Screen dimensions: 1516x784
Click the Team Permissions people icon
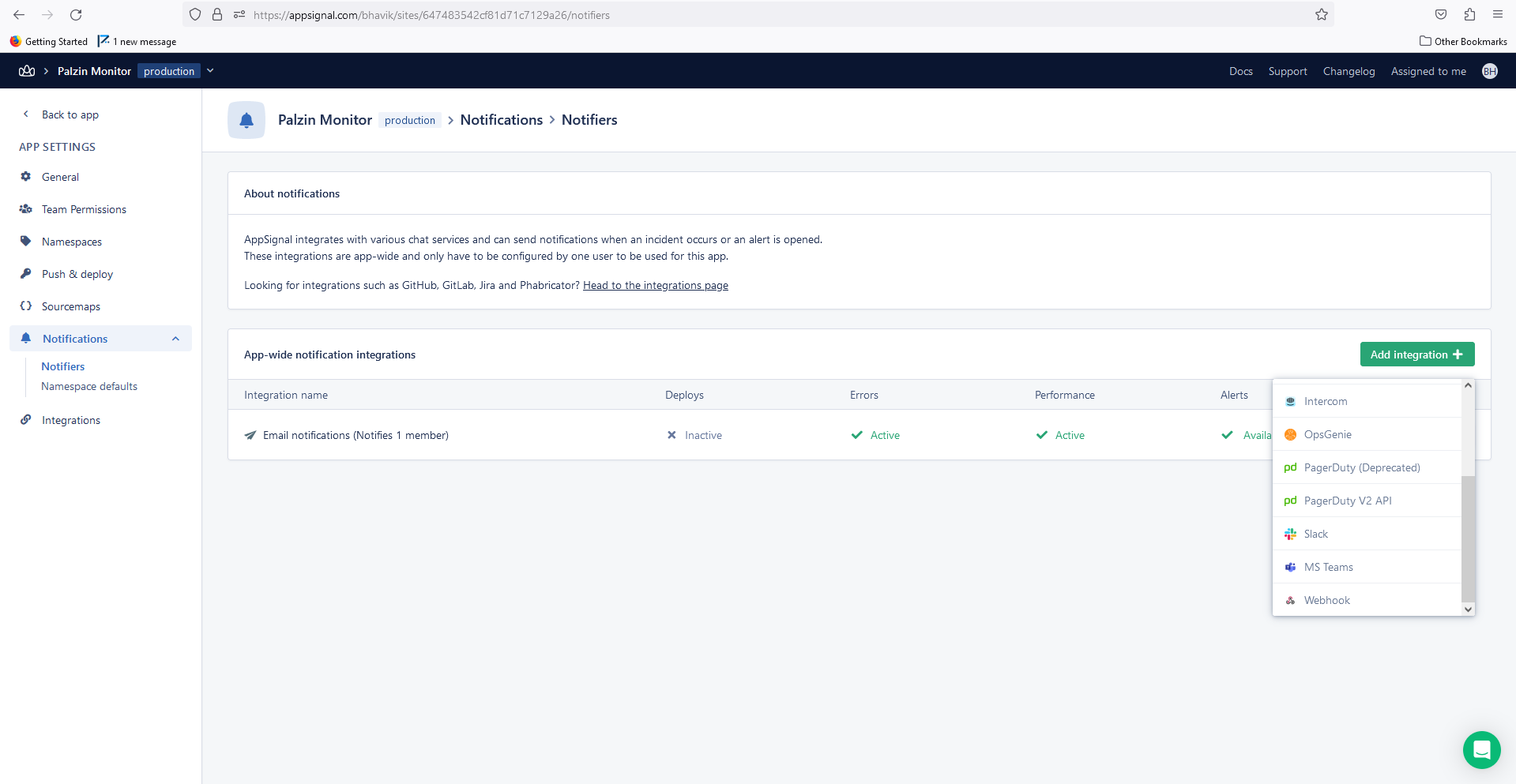coord(26,209)
